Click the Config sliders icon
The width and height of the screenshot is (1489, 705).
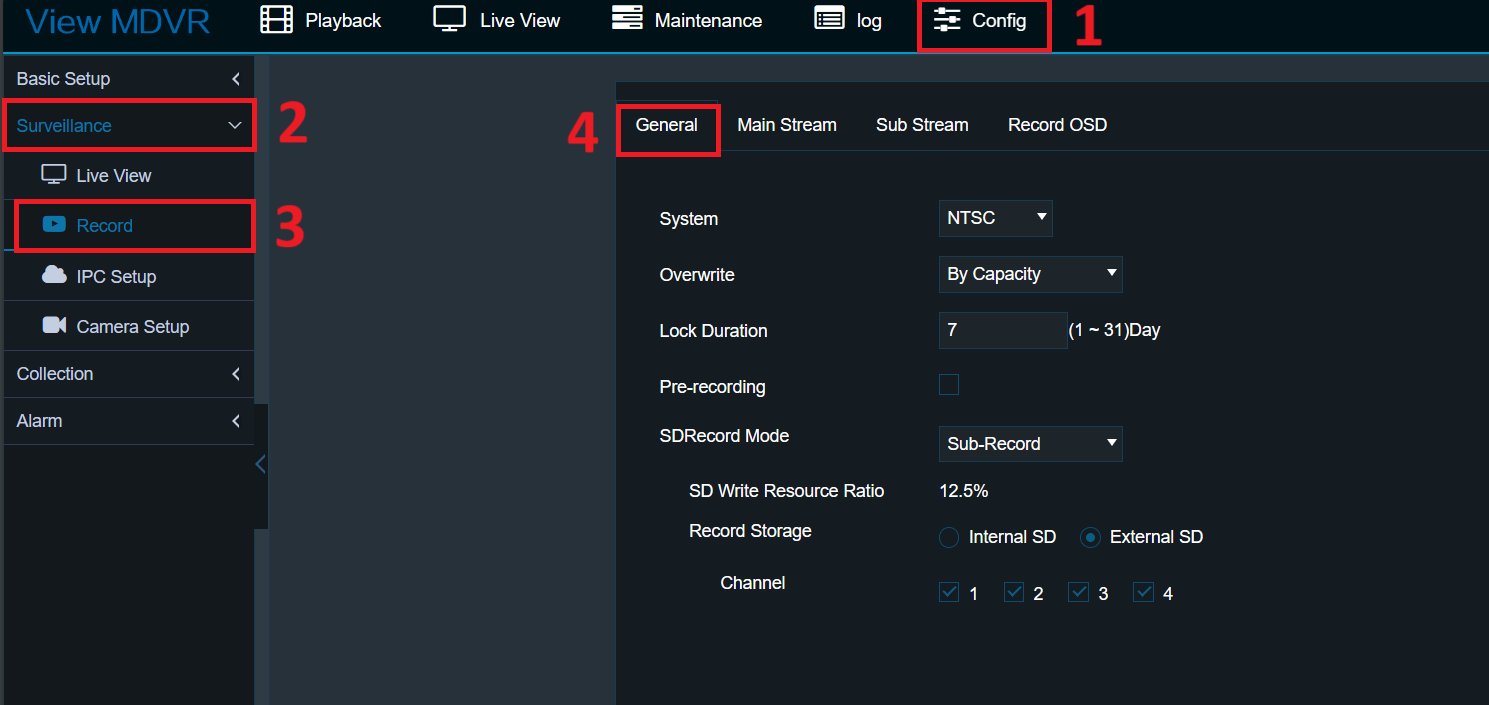pyautogui.click(x=945, y=20)
